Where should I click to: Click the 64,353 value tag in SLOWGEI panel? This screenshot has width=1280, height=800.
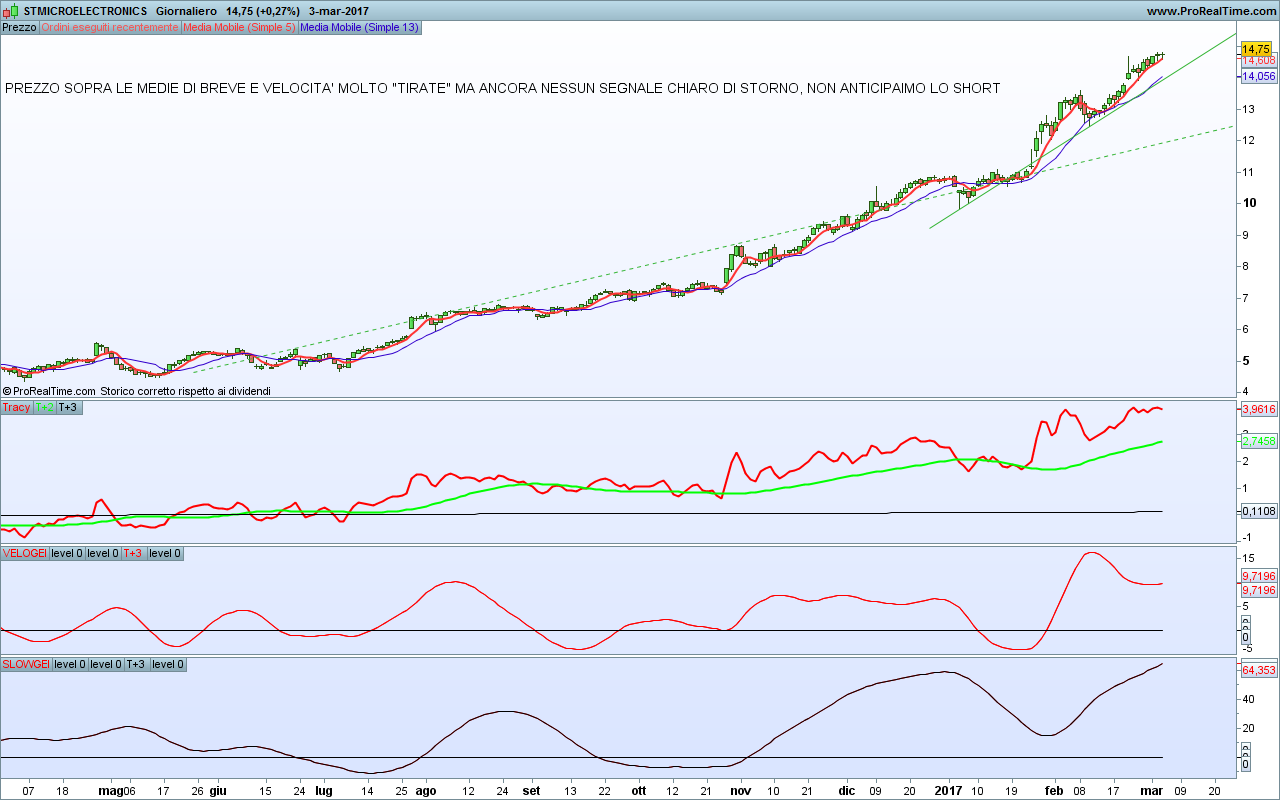[x=1258, y=670]
